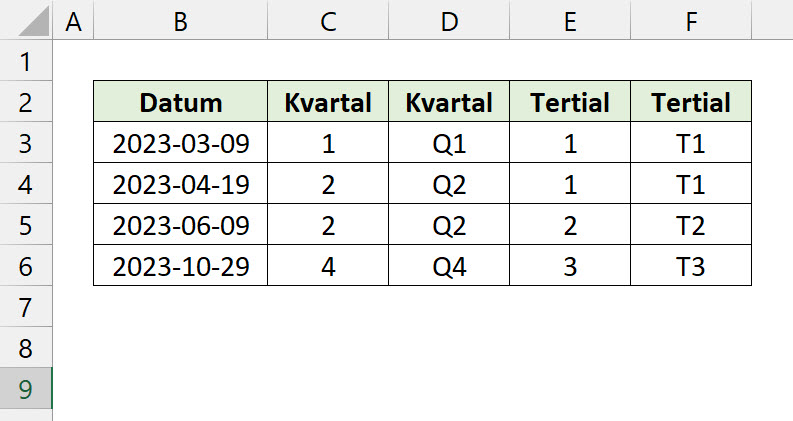
Task: Select the T2 cell
Action: point(691,226)
